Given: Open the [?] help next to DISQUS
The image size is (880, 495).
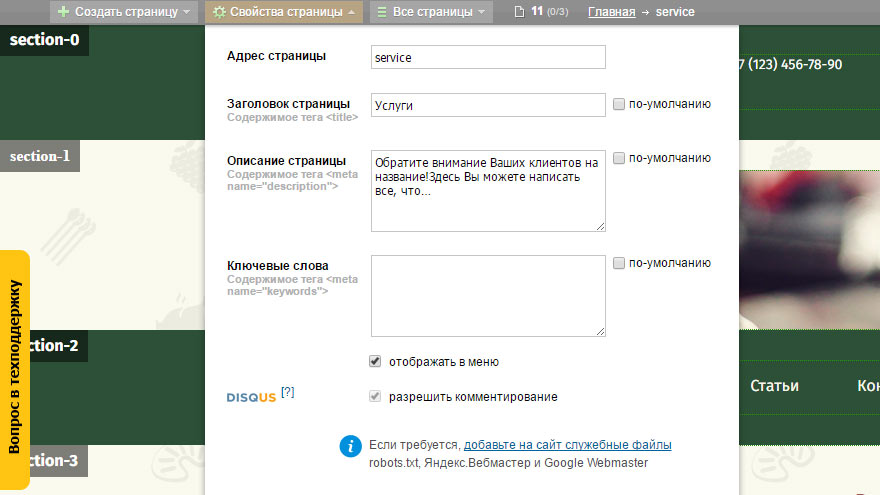Looking at the screenshot, I should 288,393.
